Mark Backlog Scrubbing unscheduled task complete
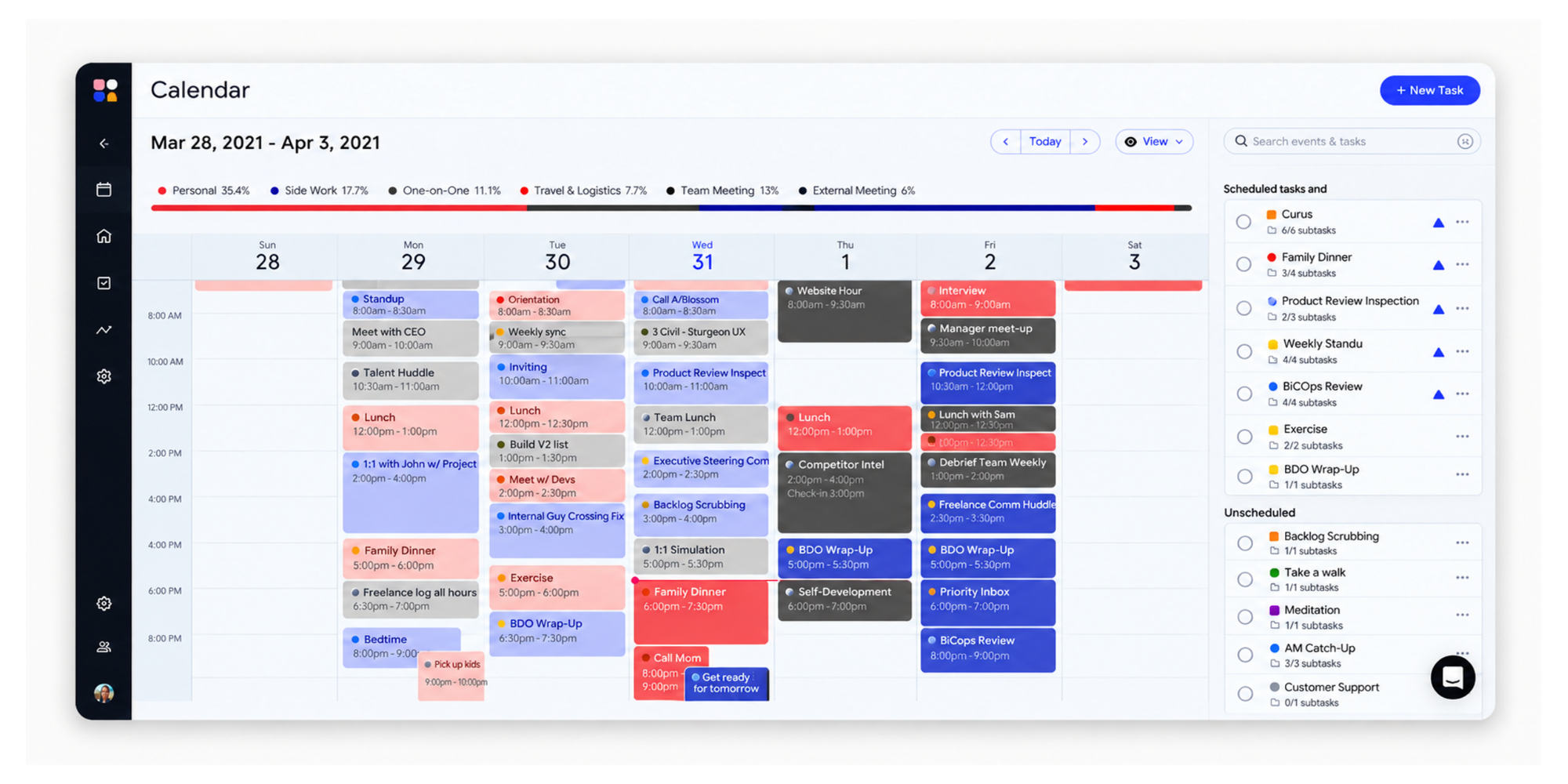 [1244, 543]
